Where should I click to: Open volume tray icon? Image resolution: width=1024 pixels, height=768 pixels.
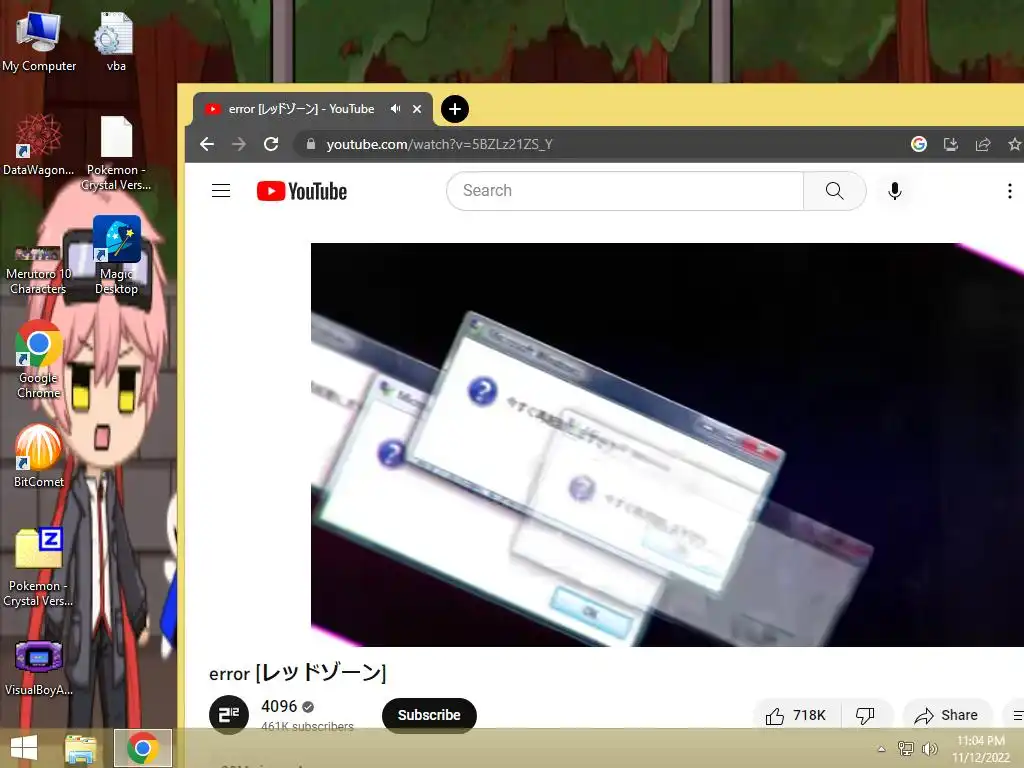tap(929, 748)
